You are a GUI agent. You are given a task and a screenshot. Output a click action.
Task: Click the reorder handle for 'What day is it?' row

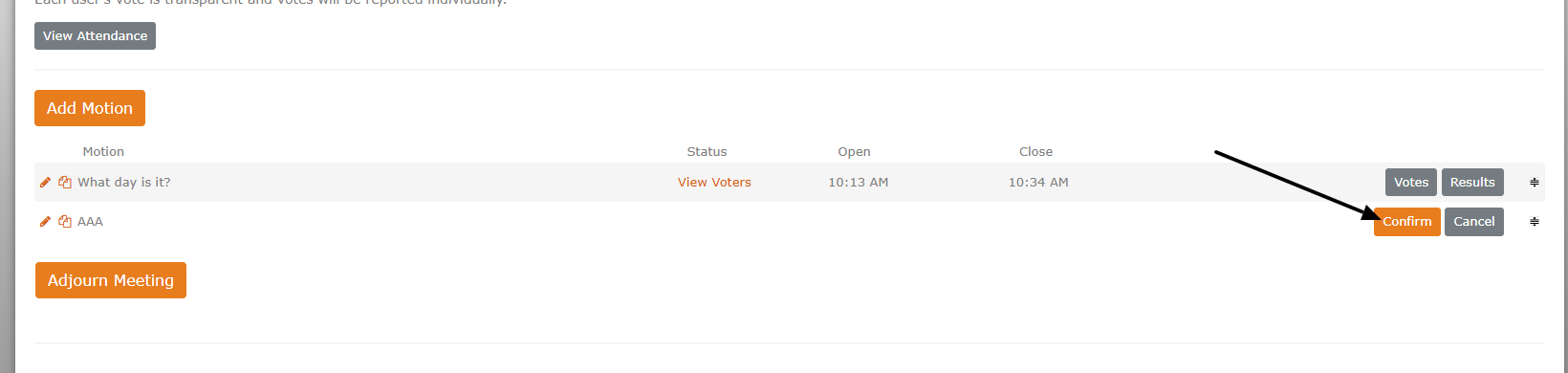(x=1534, y=182)
